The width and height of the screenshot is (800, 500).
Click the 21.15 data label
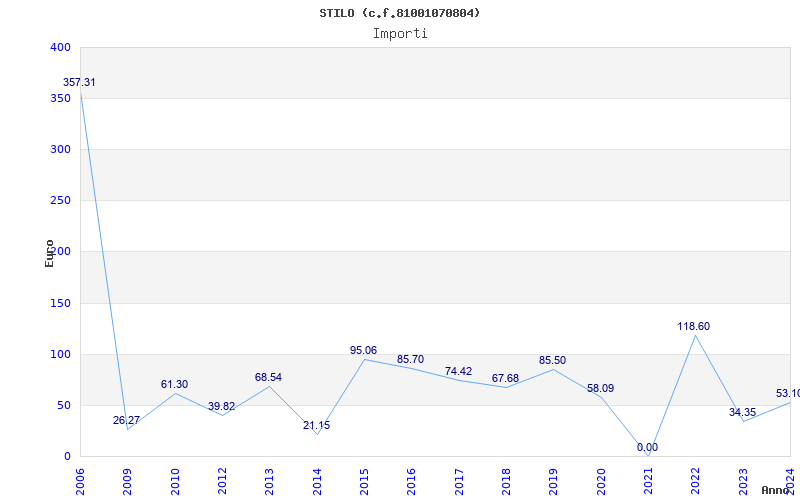316,426
